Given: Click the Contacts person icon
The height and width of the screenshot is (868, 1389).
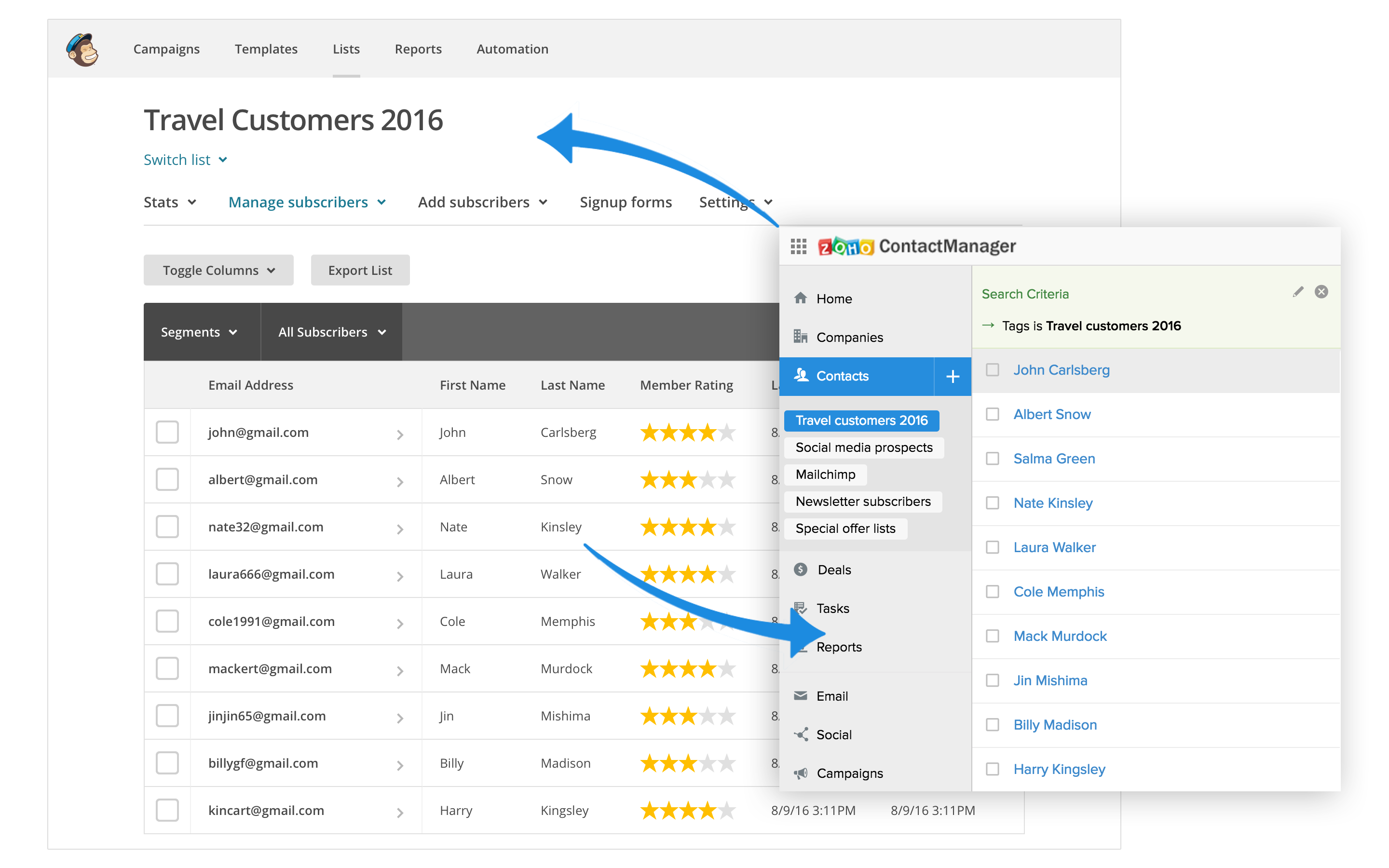Looking at the screenshot, I should pos(801,376).
